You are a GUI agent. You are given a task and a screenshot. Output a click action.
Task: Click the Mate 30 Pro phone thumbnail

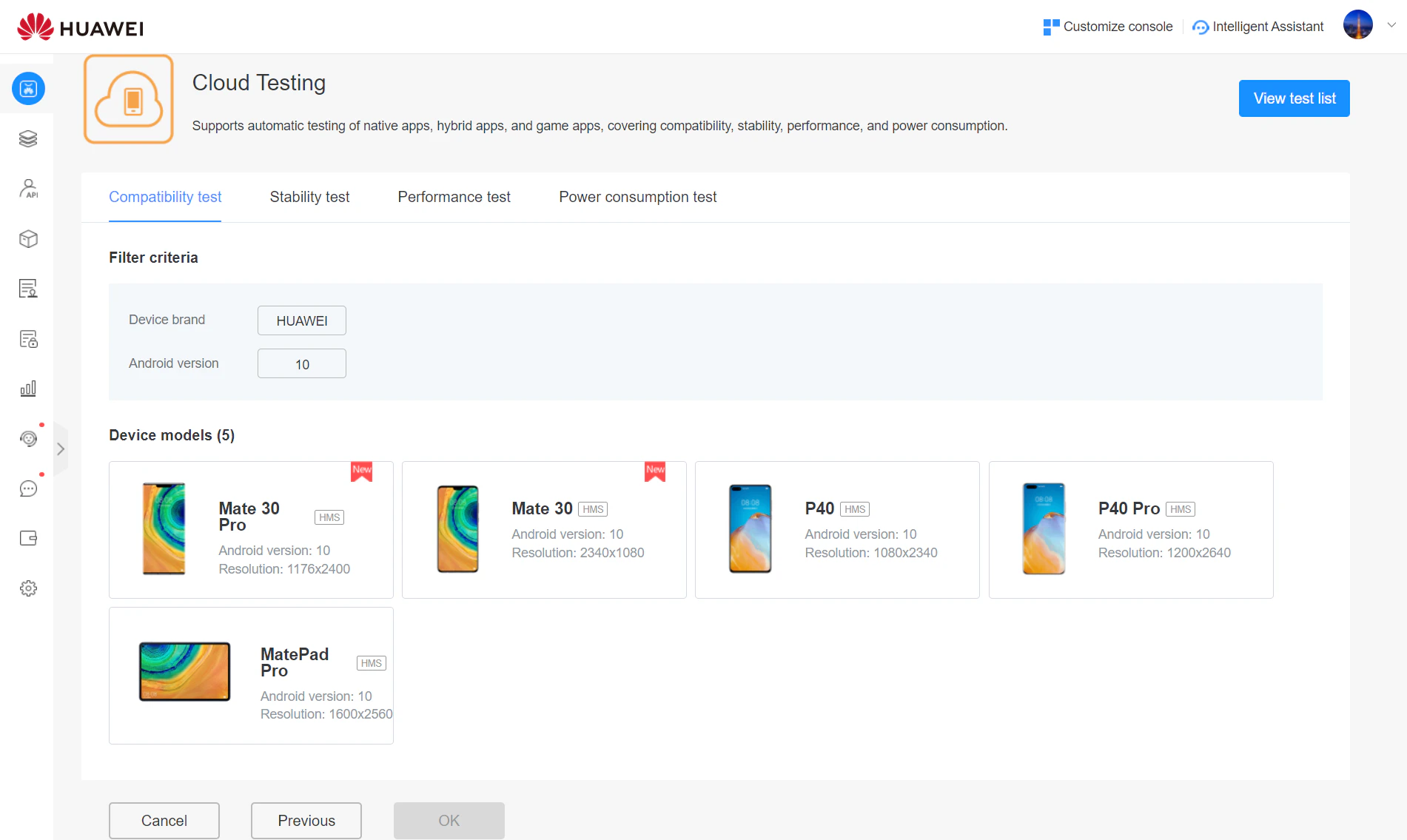point(164,528)
